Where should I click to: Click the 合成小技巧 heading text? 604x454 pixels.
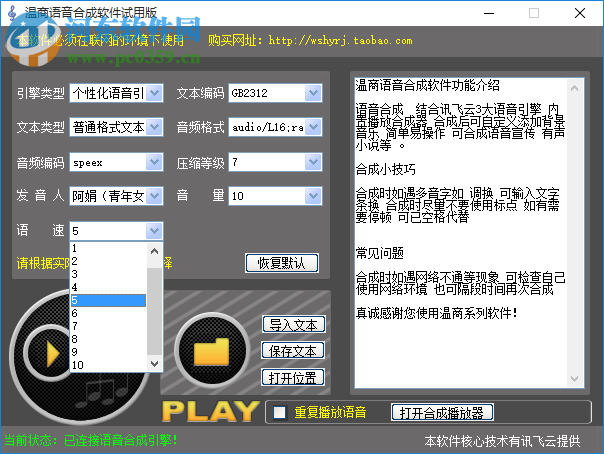coord(386,169)
